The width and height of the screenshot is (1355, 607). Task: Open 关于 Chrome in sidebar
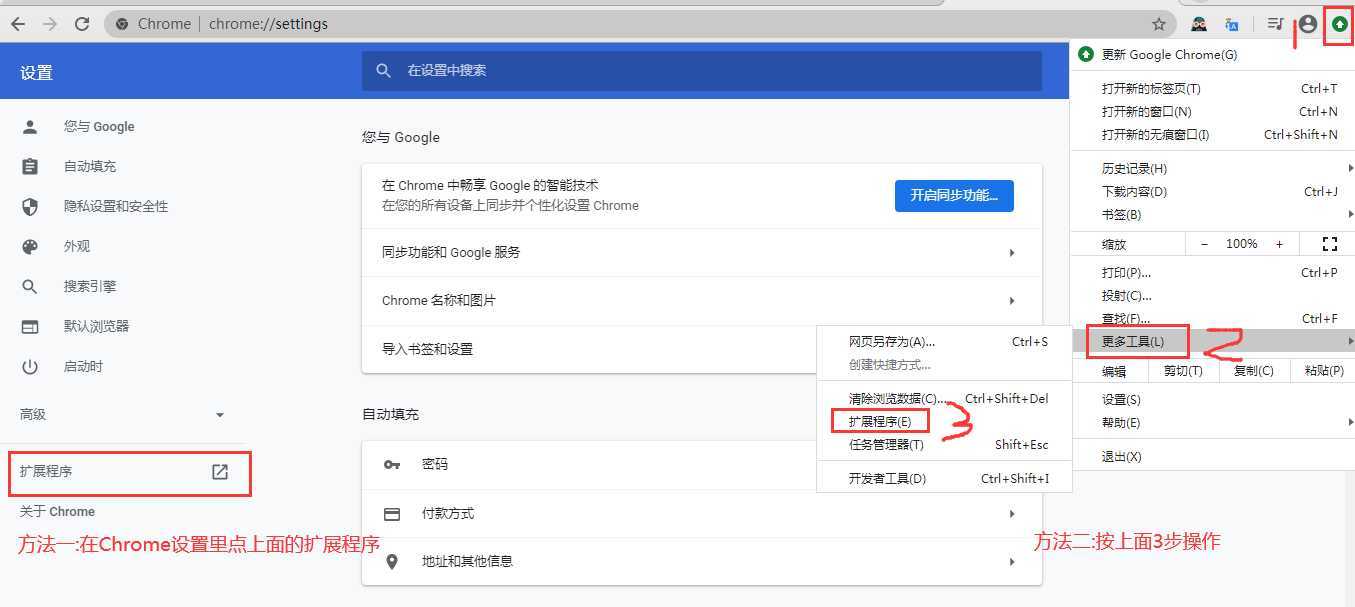tap(57, 512)
